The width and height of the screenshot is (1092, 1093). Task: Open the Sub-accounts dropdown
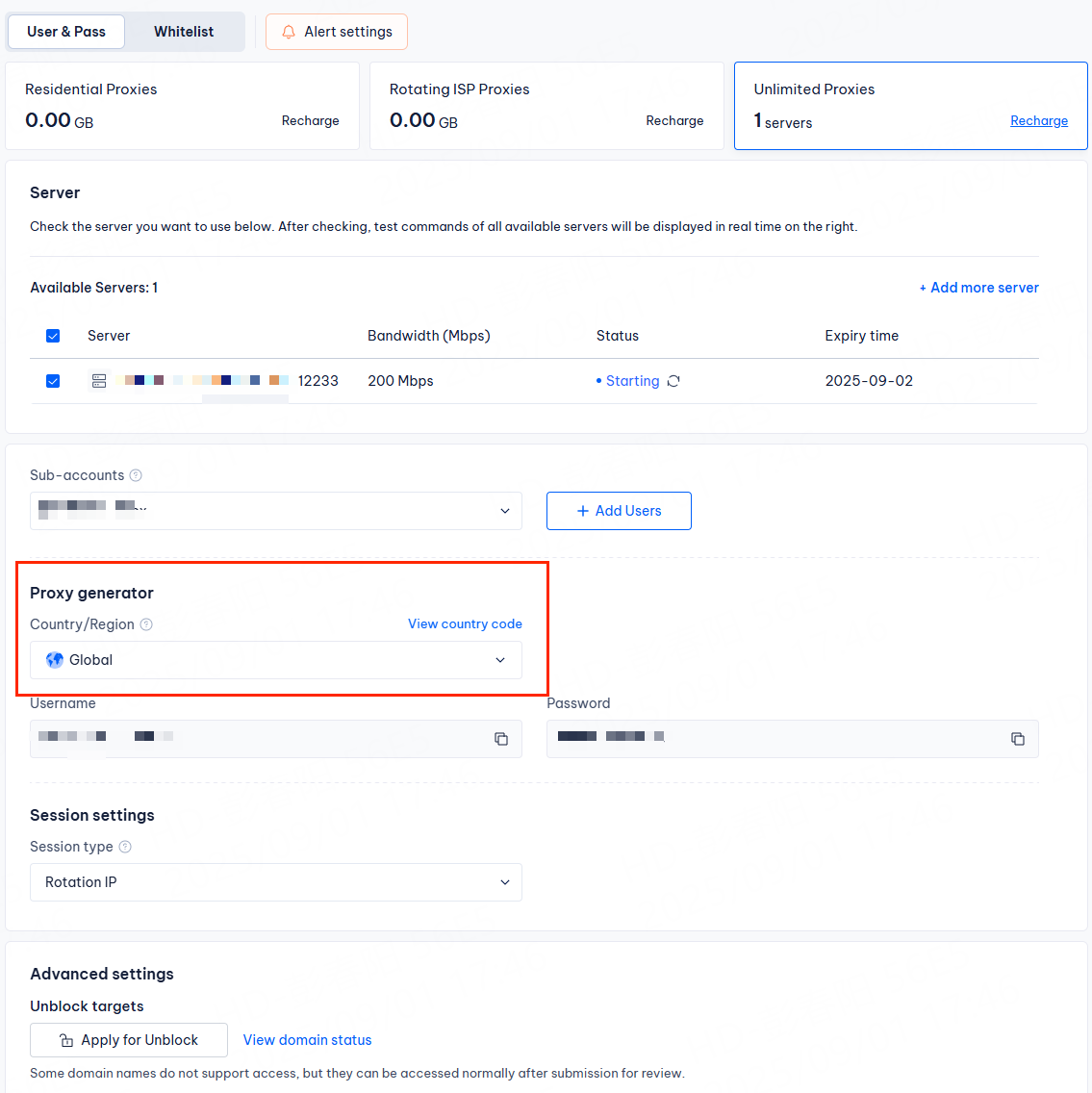click(276, 511)
